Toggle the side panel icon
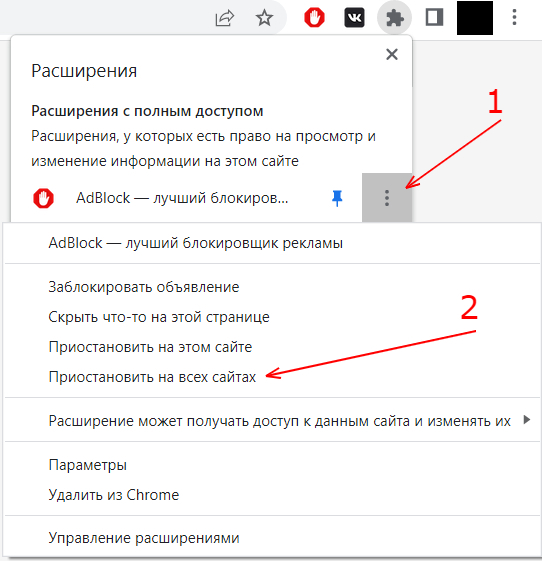 (434, 18)
